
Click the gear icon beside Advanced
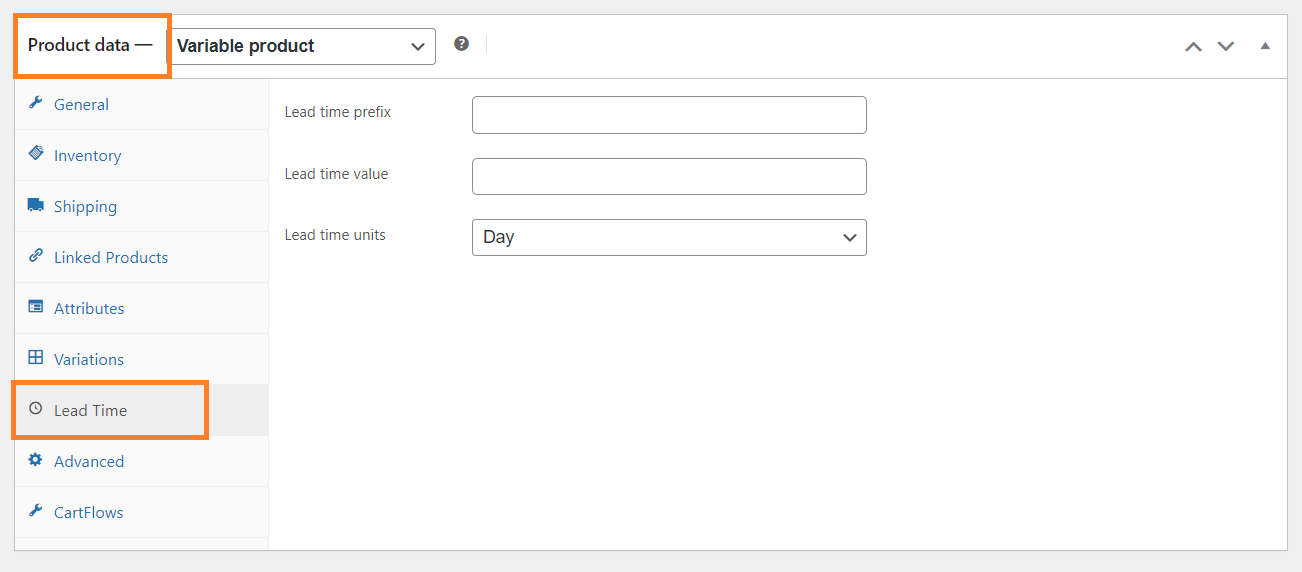(36, 460)
